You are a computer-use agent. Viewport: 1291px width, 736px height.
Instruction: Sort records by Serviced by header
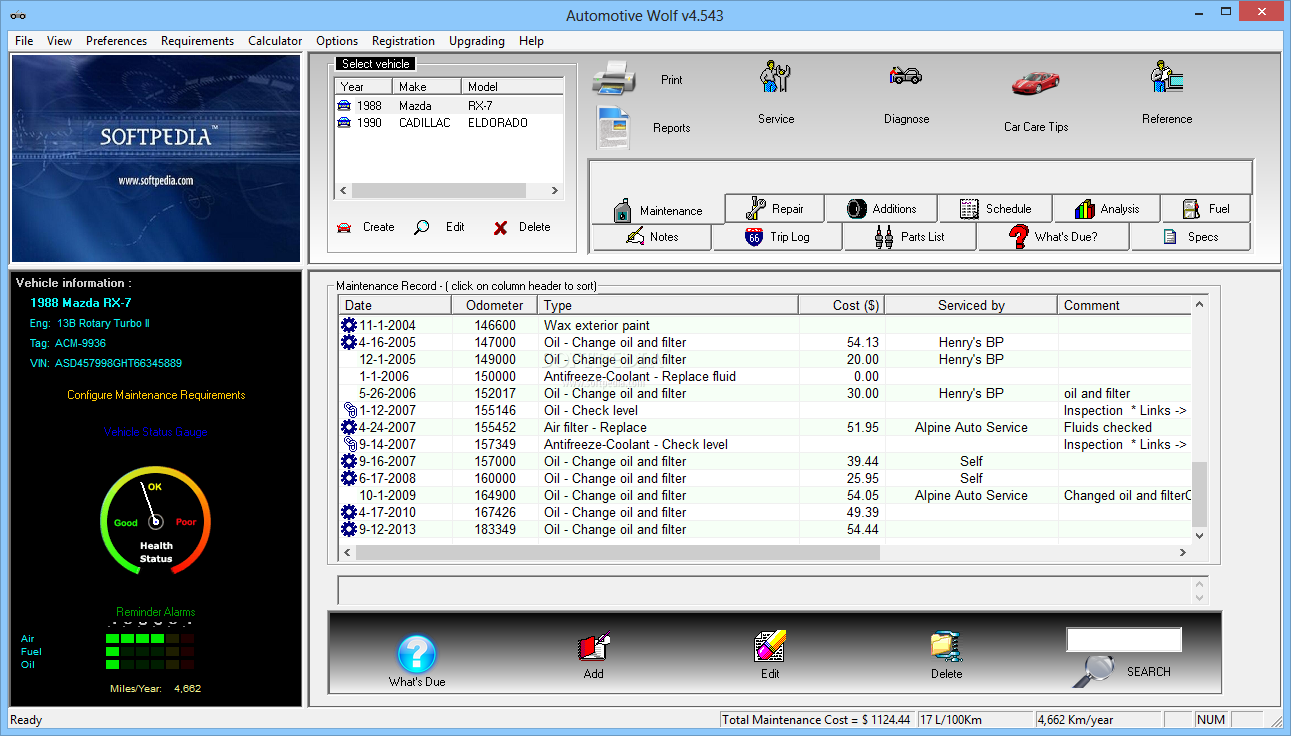(971, 305)
